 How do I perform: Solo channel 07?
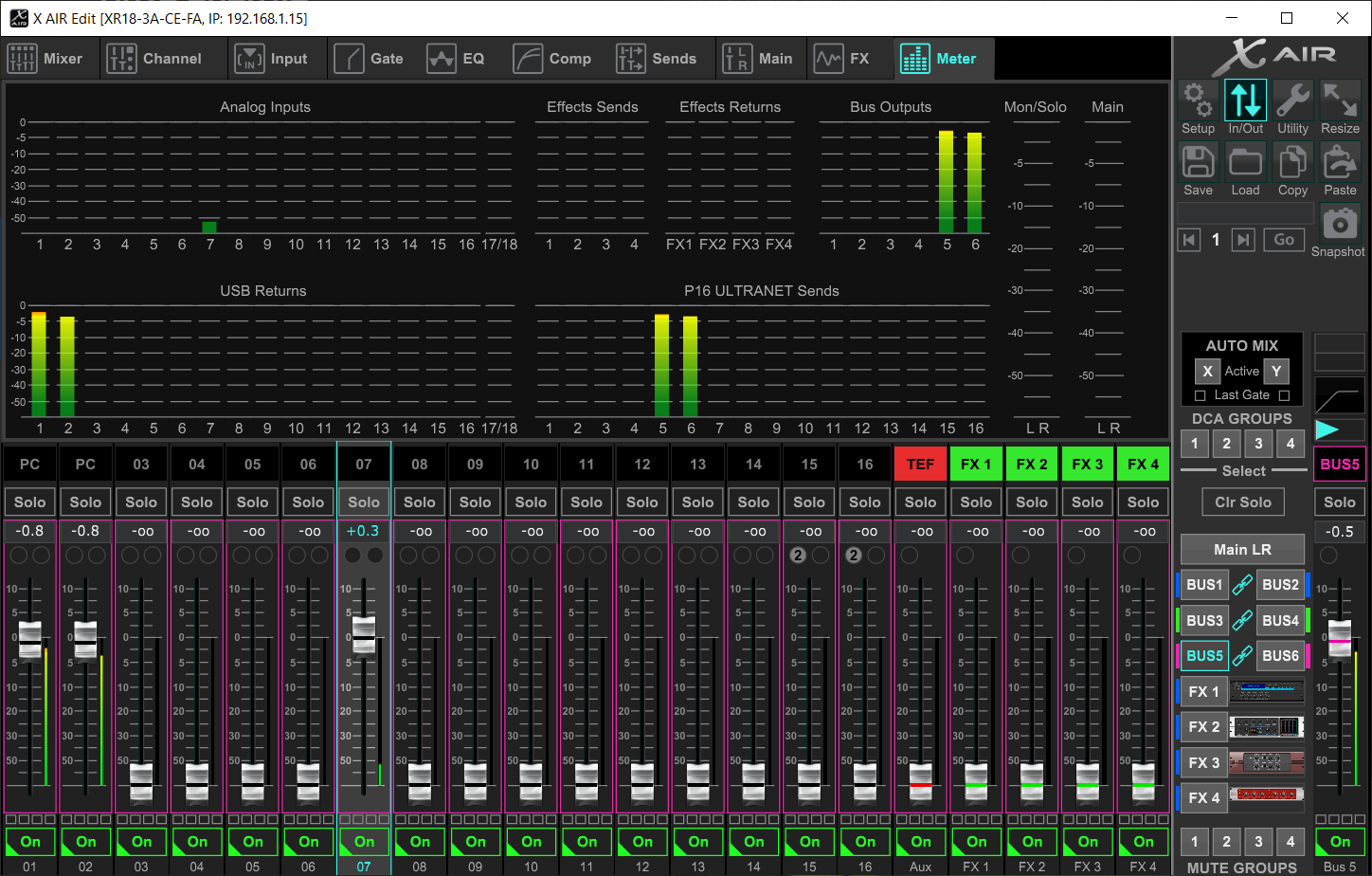click(364, 502)
